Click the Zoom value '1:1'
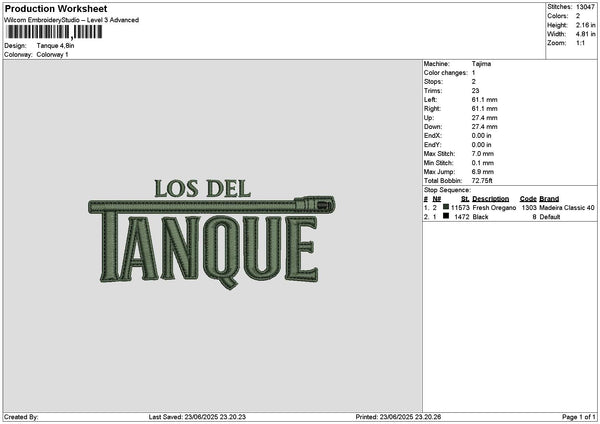The image size is (600, 424). [580, 43]
